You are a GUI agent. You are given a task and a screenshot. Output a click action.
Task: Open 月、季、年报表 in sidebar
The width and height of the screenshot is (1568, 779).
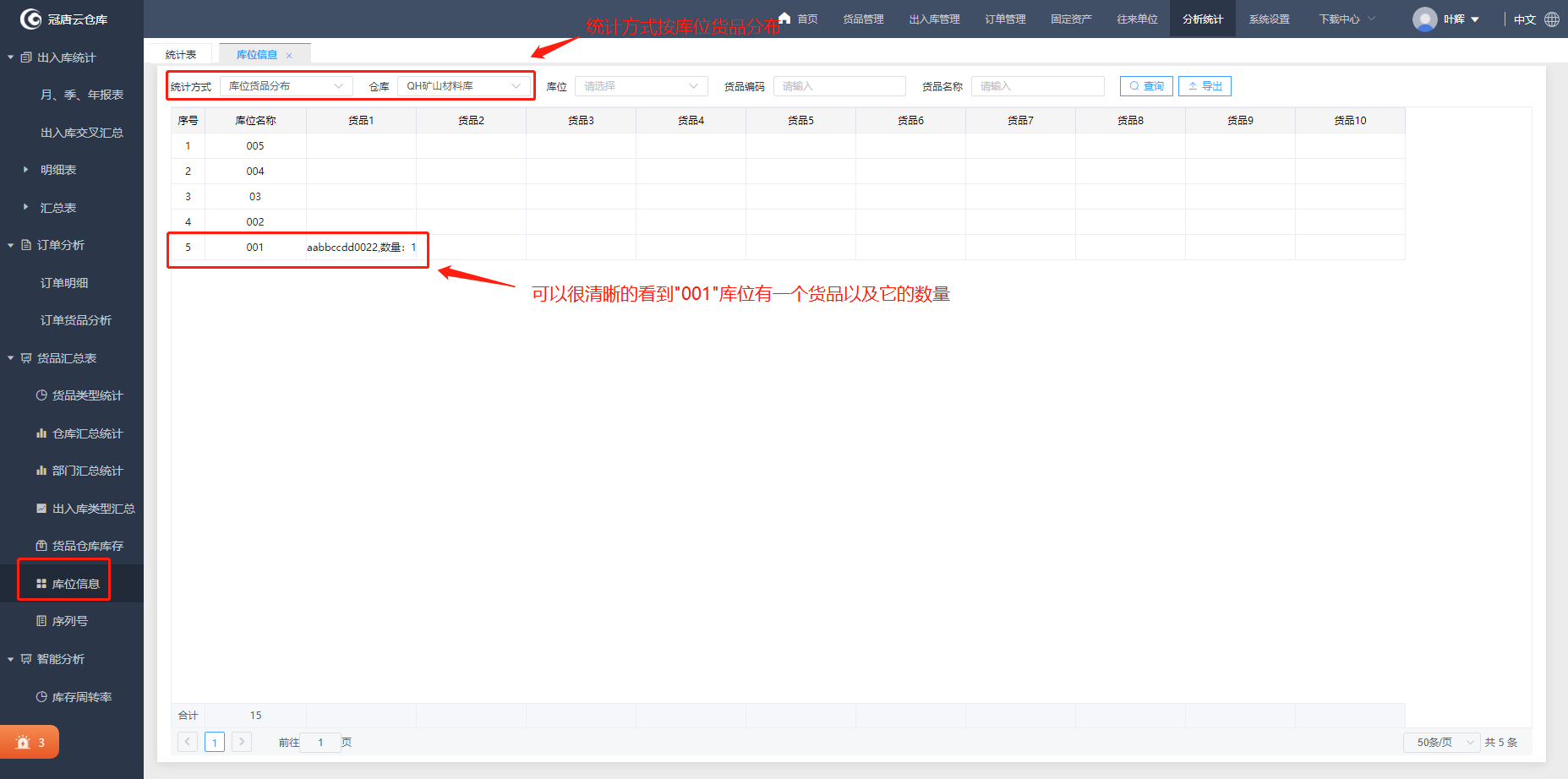82,95
